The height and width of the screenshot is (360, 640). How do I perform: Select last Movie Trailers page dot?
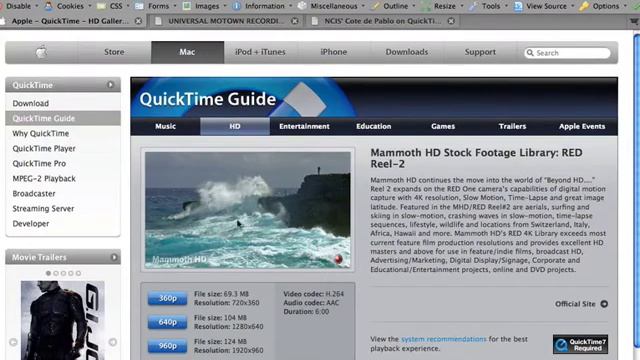point(78,273)
